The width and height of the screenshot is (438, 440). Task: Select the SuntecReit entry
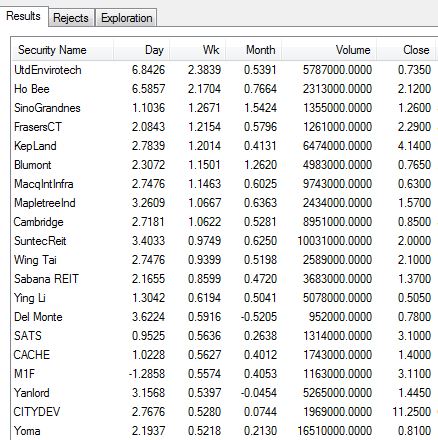[x=224, y=241]
